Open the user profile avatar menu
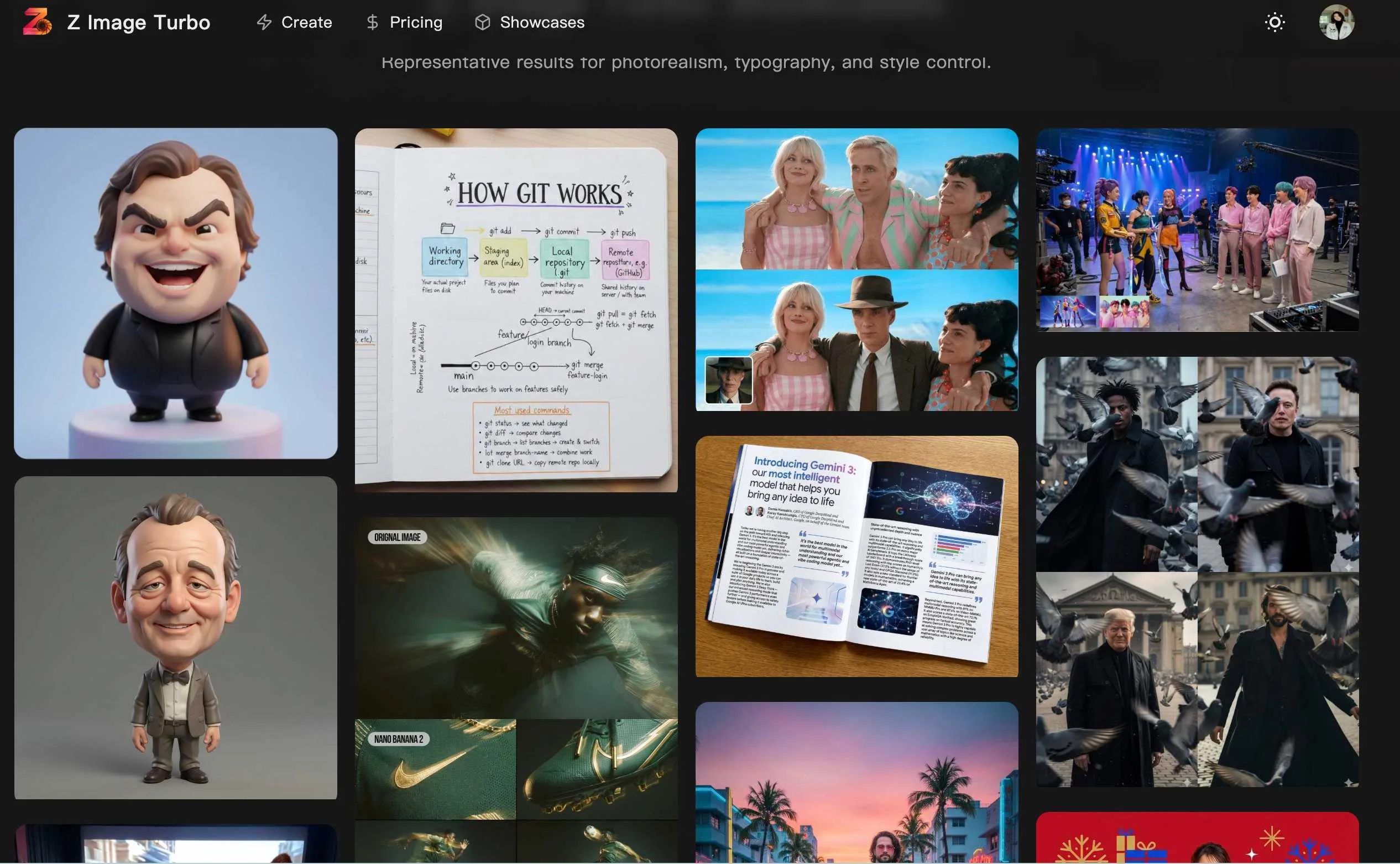Image resolution: width=1400 pixels, height=864 pixels. [1336, 22]
